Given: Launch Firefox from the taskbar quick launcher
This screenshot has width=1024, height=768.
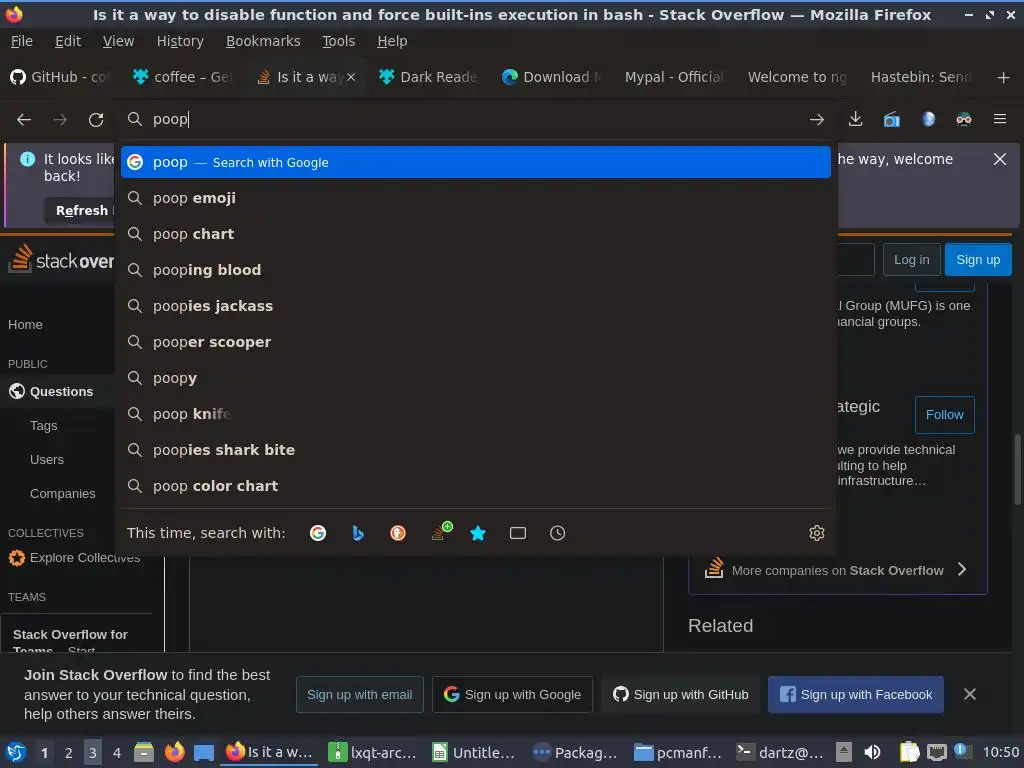Looking at the screenshot, I should click(174, 752).
